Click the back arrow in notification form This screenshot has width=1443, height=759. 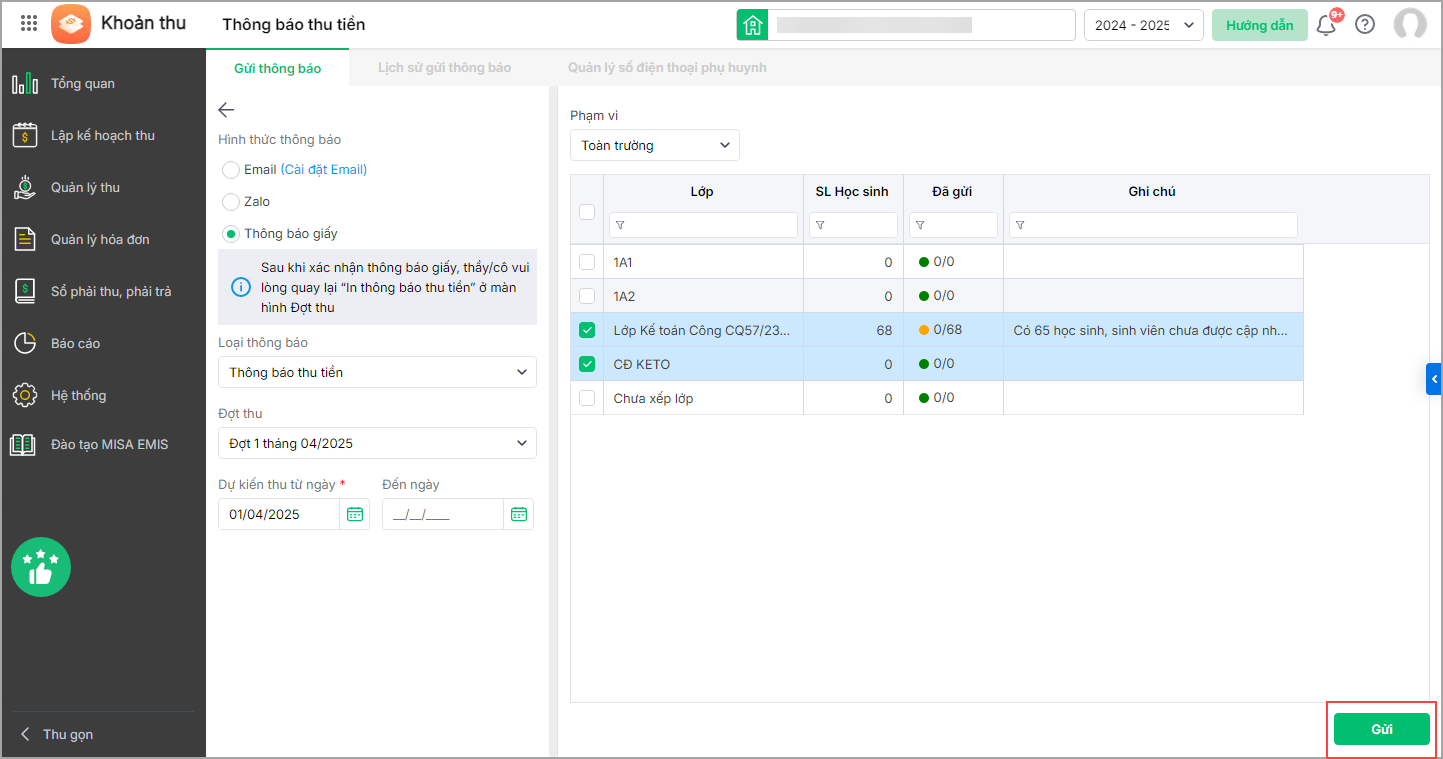[226, 110]
